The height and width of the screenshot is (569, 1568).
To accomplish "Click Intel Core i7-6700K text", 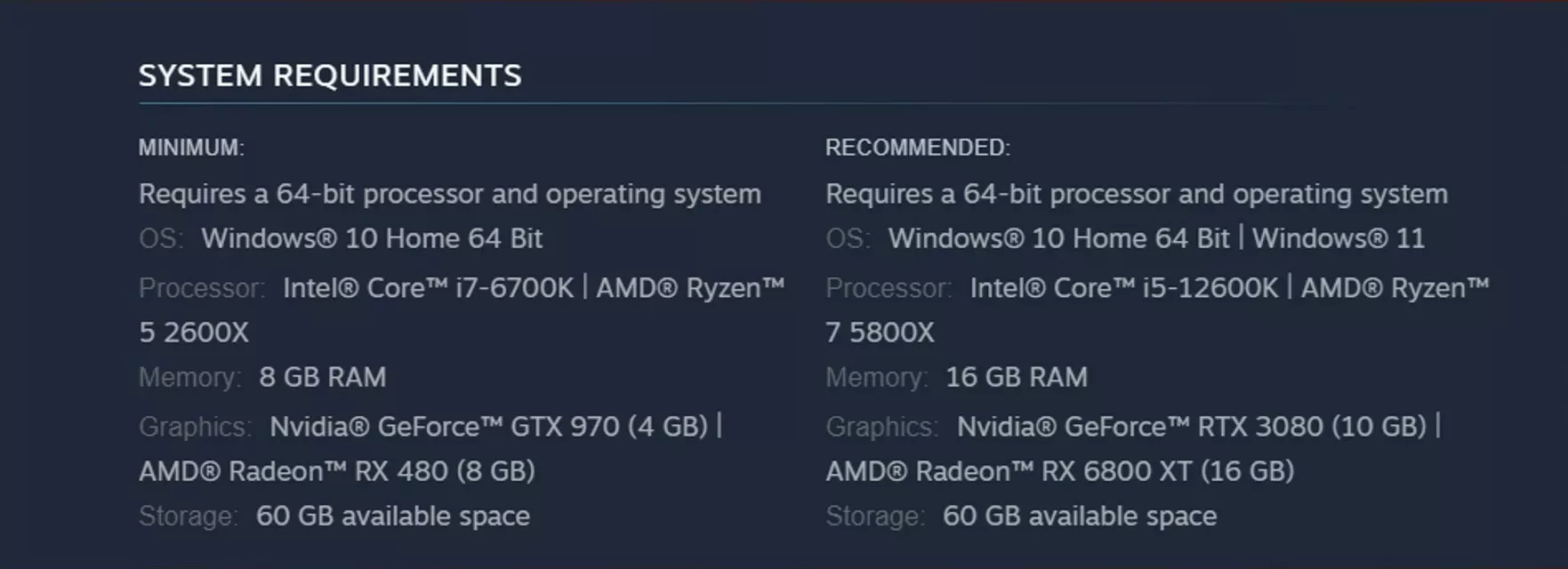I will coord(428,288).
